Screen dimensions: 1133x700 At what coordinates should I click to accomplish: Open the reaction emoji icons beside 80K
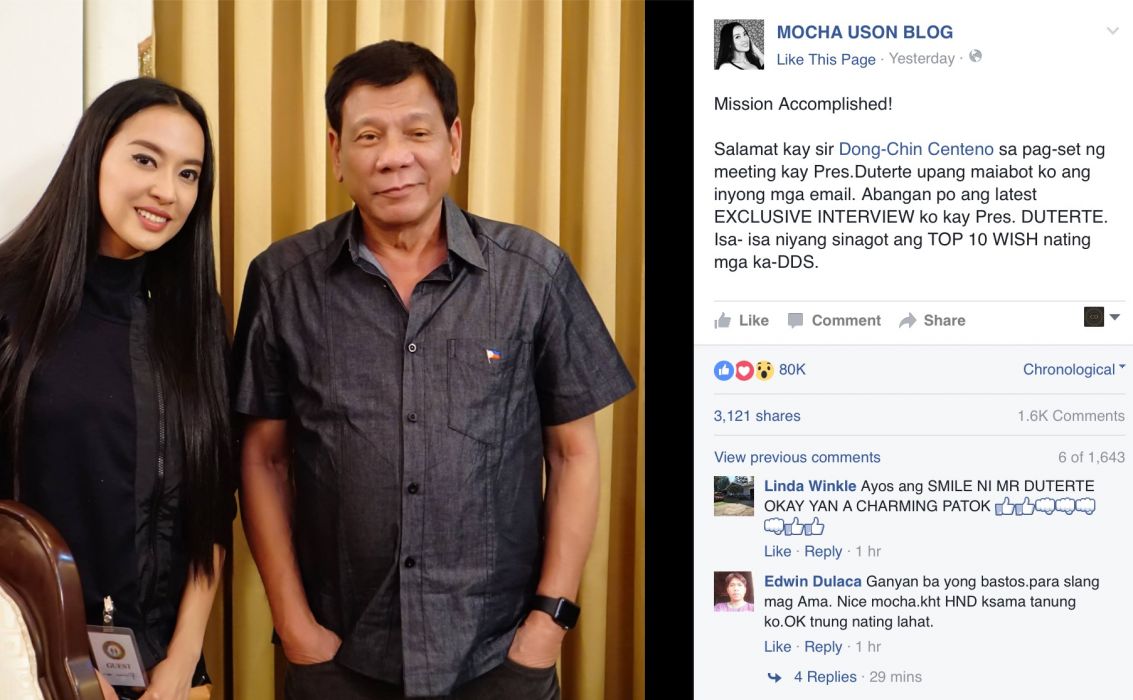point(744,371)
